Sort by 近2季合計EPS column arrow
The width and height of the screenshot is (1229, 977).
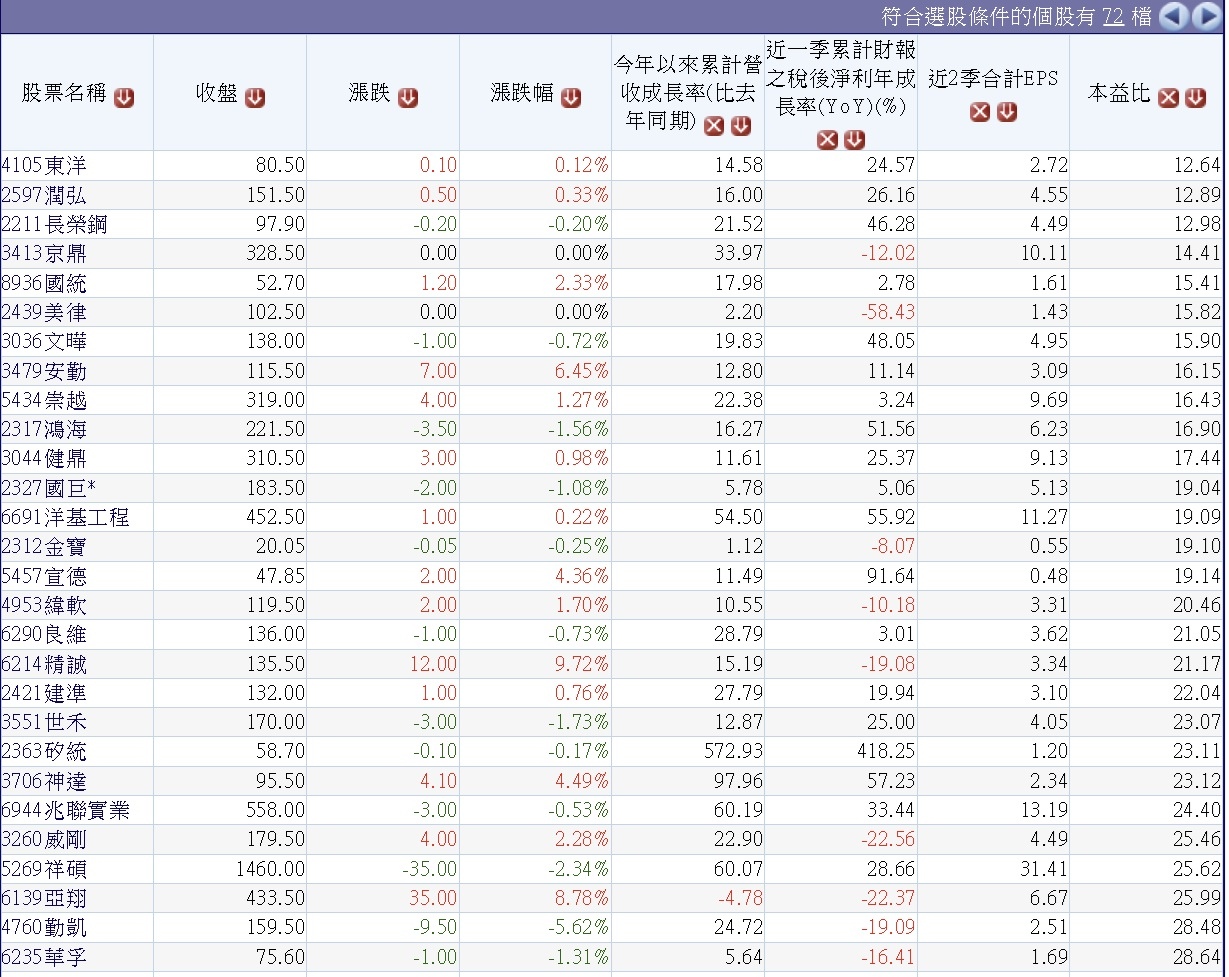click(x=1007, y=111)
